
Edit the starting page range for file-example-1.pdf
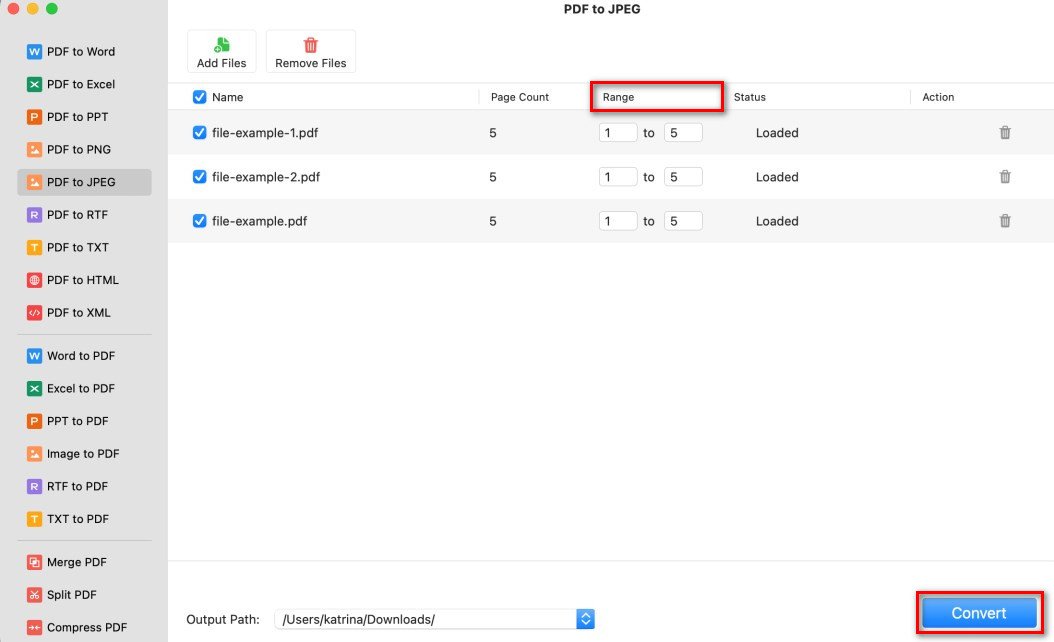pyautogui.click(x=617, y=132)
